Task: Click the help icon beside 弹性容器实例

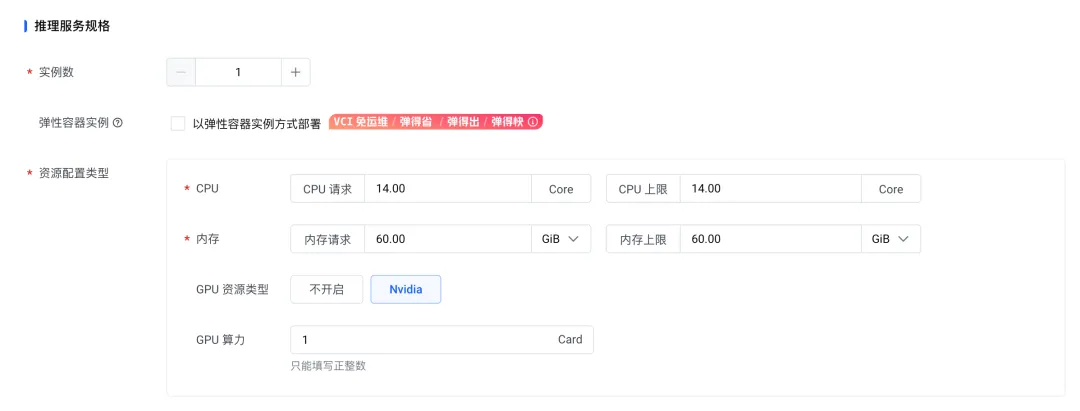Action: click(x=118, y=123)
